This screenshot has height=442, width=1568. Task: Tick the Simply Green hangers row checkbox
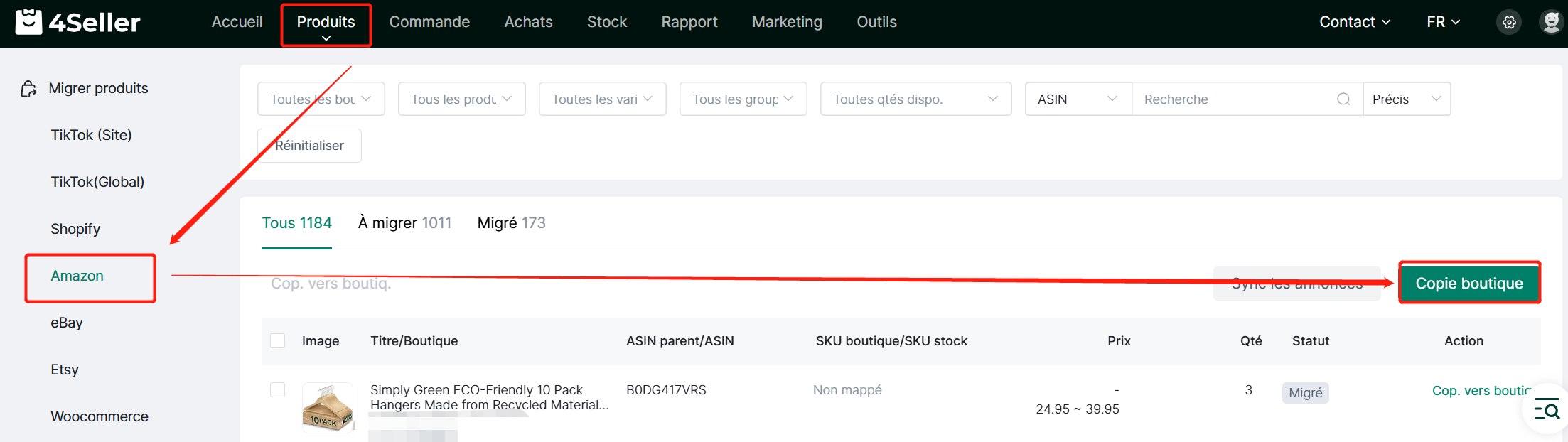[278, 390]
